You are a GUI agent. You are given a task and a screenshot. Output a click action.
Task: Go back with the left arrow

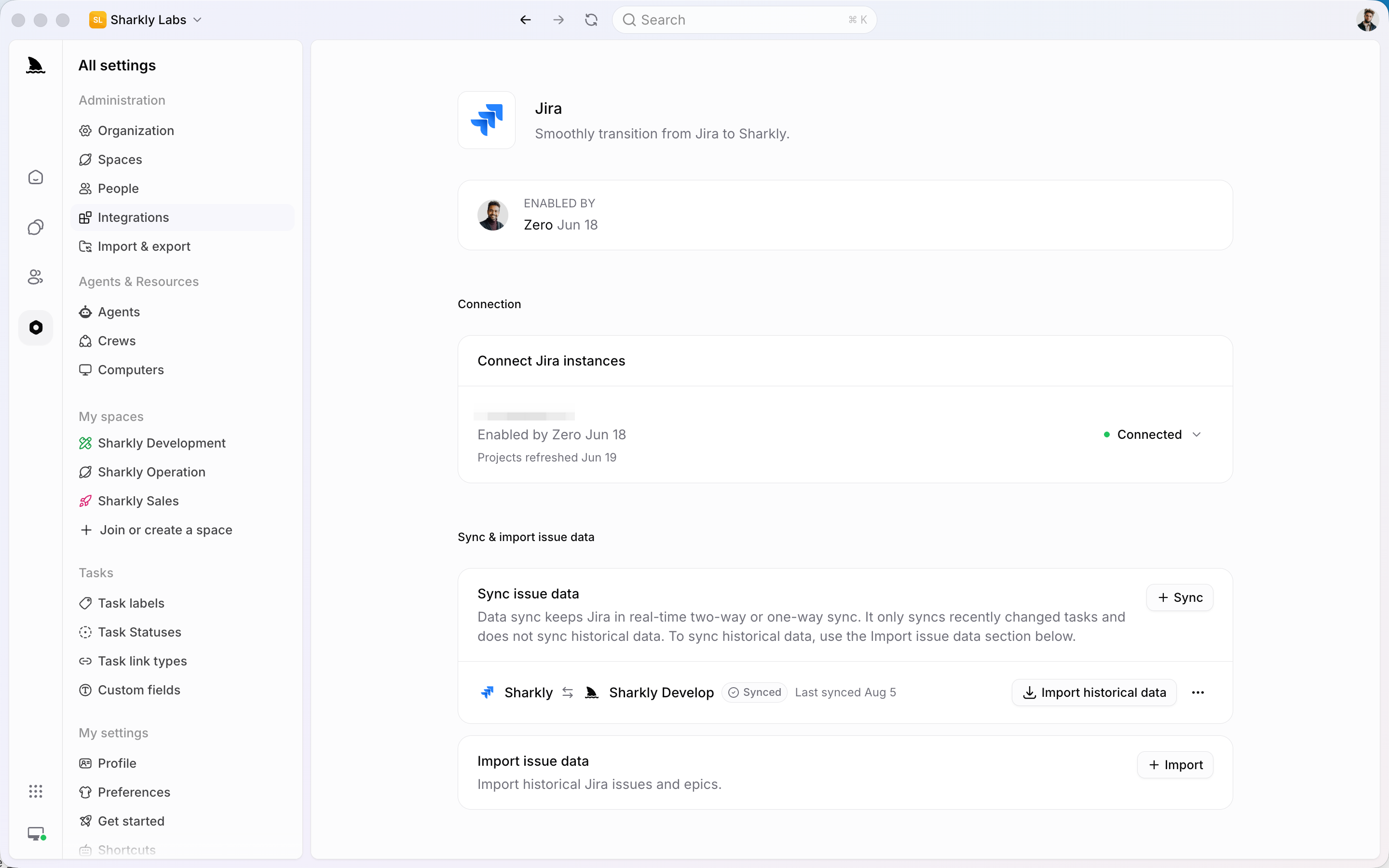click(x=525, y=20)
